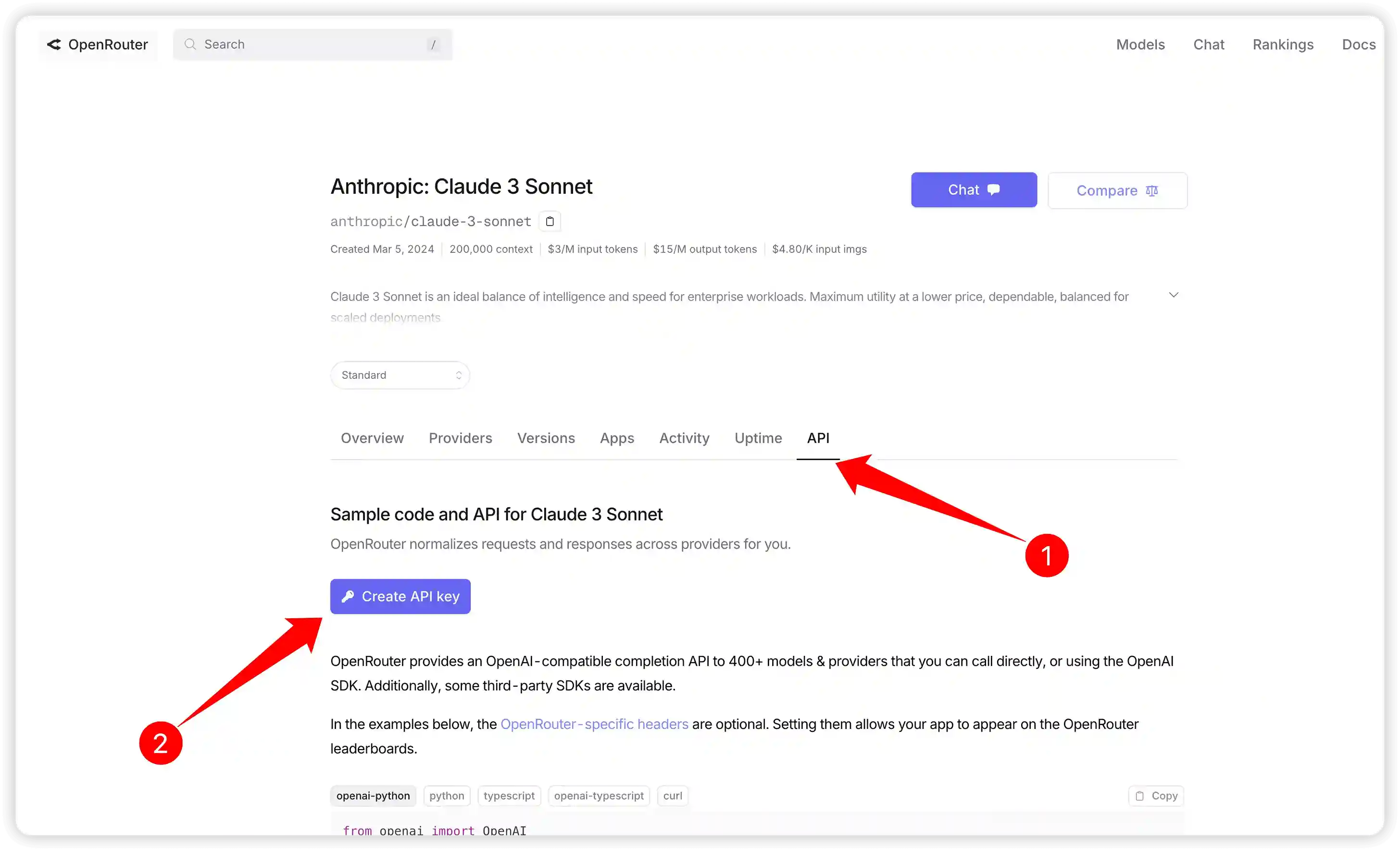Click the Compare button

(1117, 191)
